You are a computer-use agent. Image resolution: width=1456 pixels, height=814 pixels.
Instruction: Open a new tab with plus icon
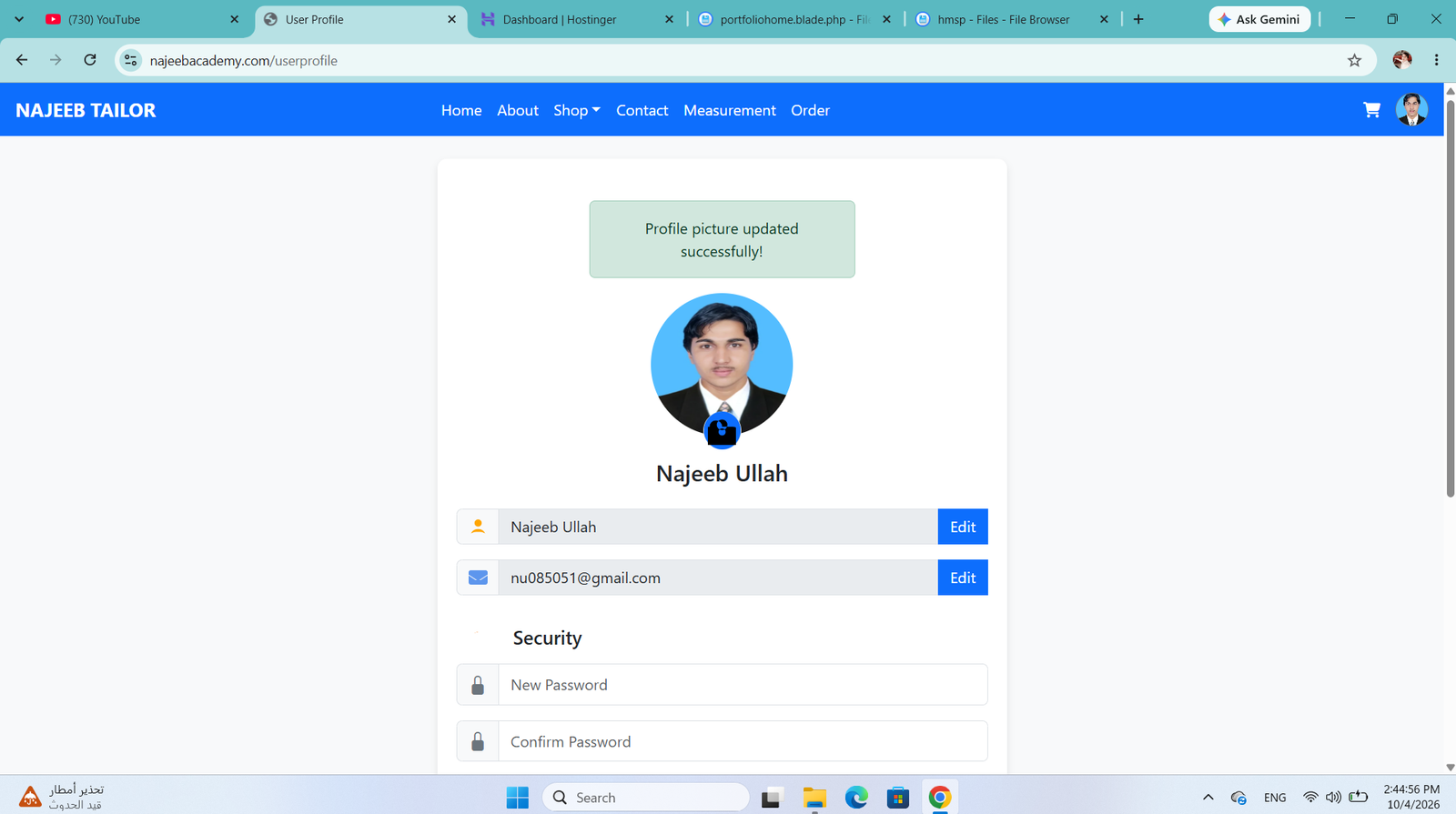point(1138,19)
